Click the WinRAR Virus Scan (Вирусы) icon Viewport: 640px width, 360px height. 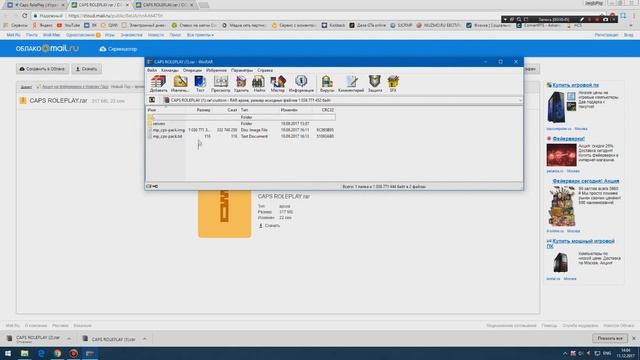click(x=327, y=84)
